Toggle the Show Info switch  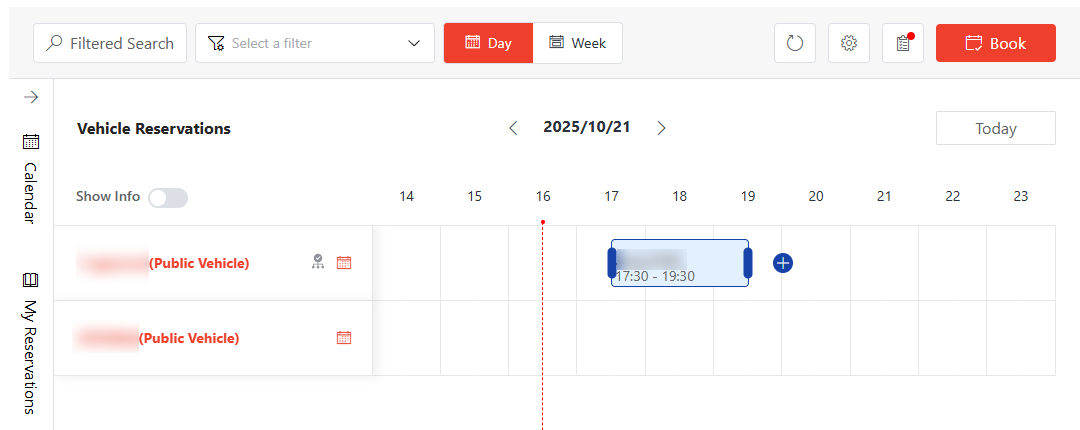pyautogui.click(x=167, y=197)
